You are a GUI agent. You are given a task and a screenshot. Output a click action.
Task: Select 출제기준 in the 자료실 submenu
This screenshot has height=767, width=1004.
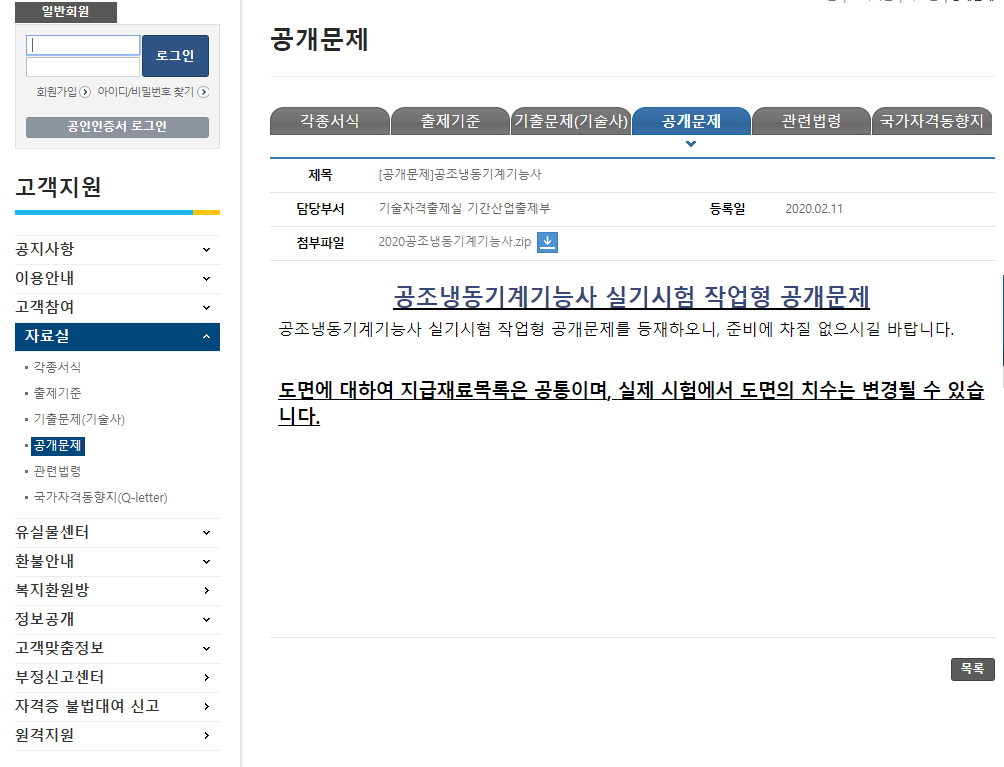click(58, 393)
